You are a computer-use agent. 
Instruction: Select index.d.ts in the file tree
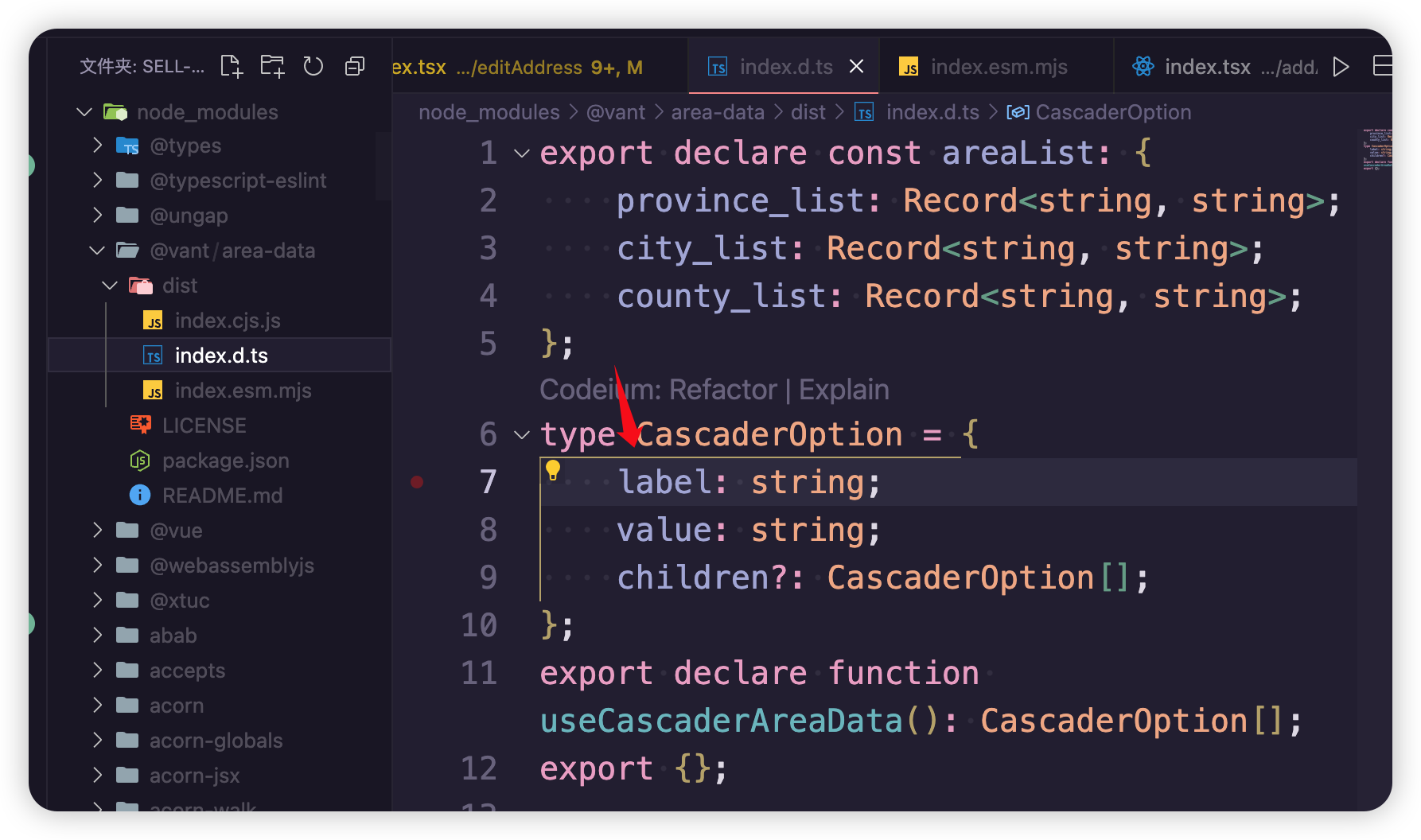pyautogui.click(x=220, y=356)
